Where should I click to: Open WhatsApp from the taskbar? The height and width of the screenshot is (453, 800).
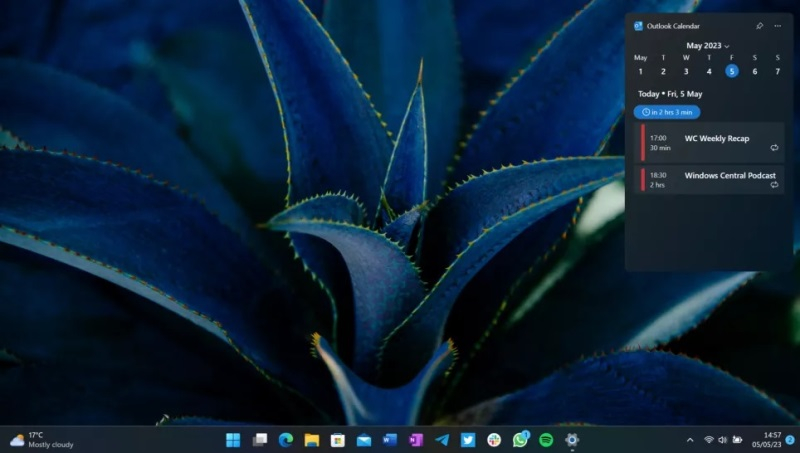click(520, 440)
